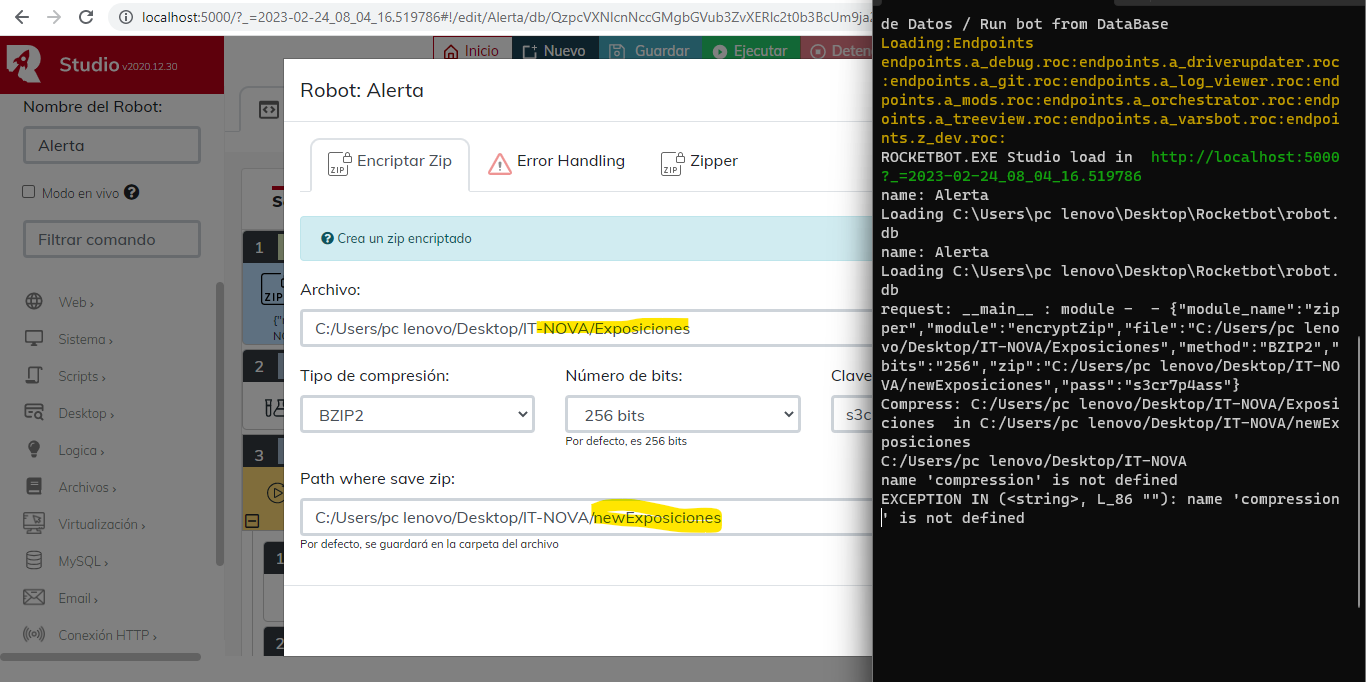Expand the Archivos command category
The height and width of the screenshot is (682, 1366).
coord(87,487)
